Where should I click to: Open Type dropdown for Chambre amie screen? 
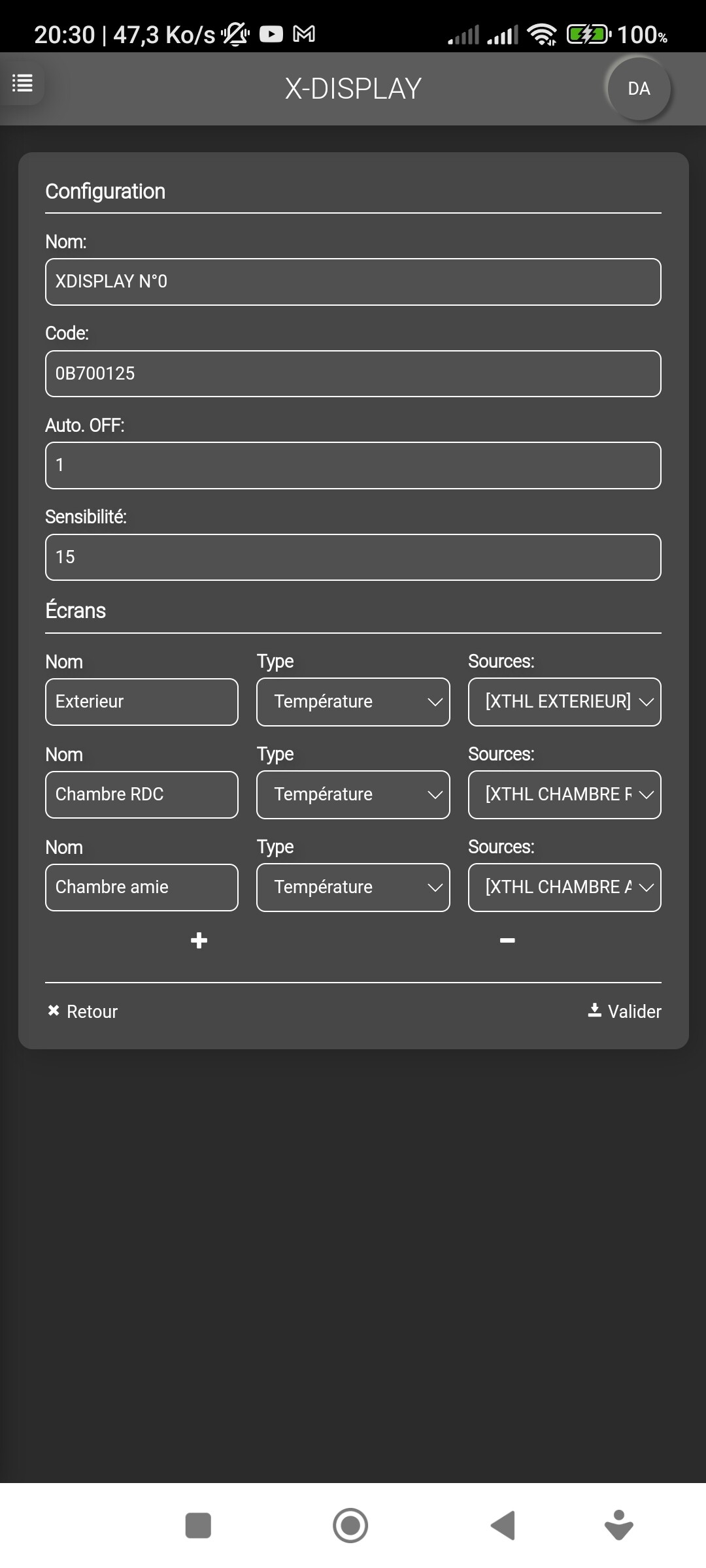[x=353, y=887]
